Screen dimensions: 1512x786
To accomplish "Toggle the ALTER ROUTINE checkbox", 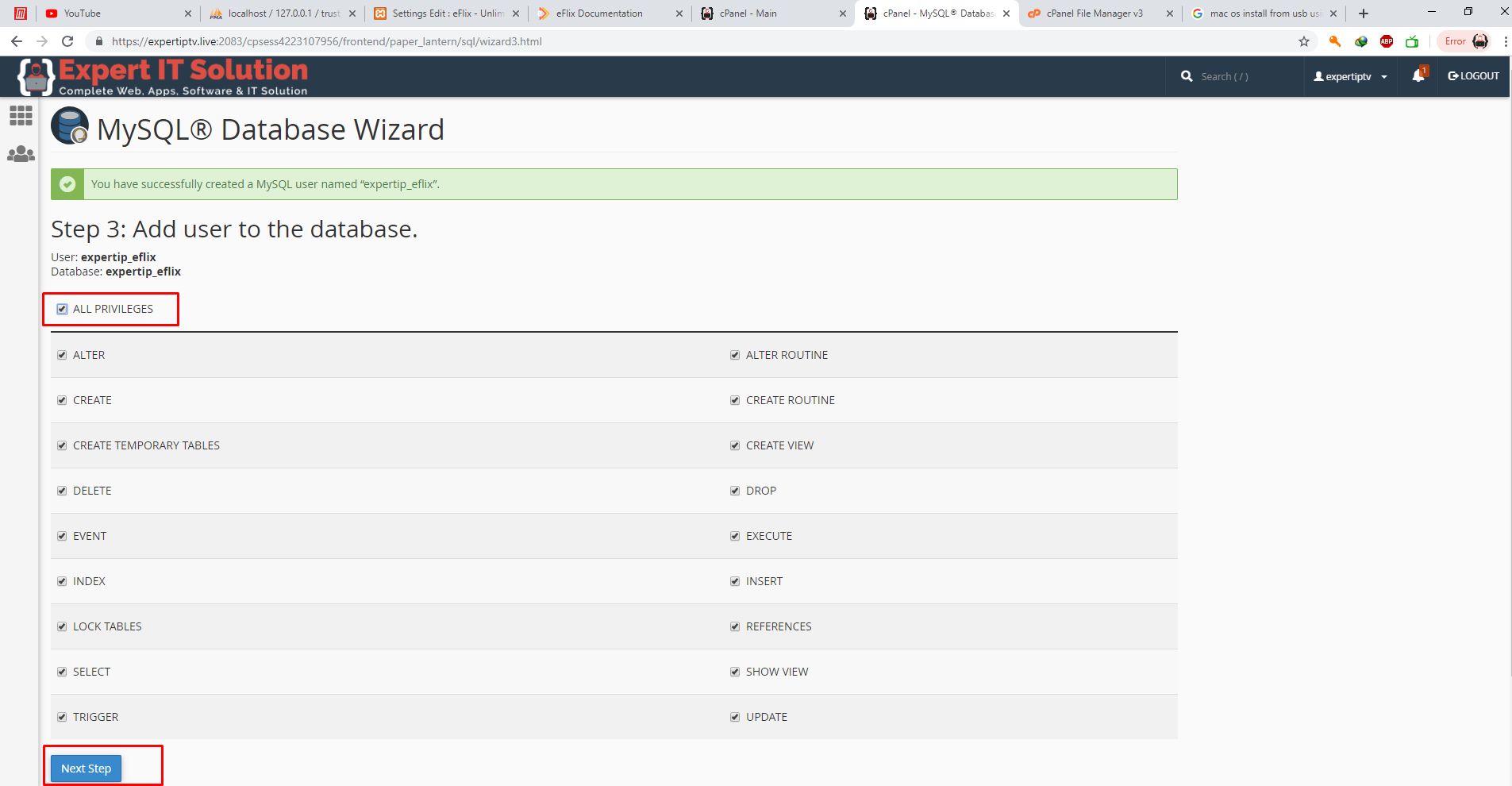I will click(x=735, y=355).
